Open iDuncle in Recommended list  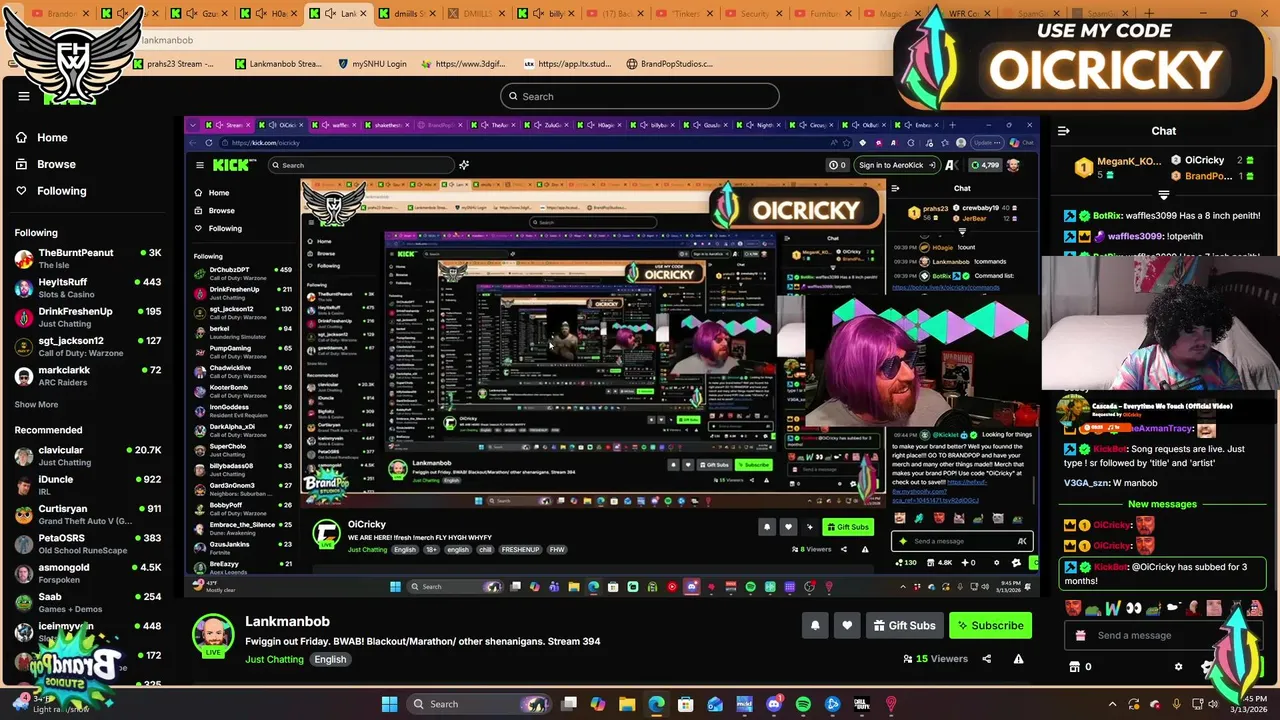click(88, 485)
